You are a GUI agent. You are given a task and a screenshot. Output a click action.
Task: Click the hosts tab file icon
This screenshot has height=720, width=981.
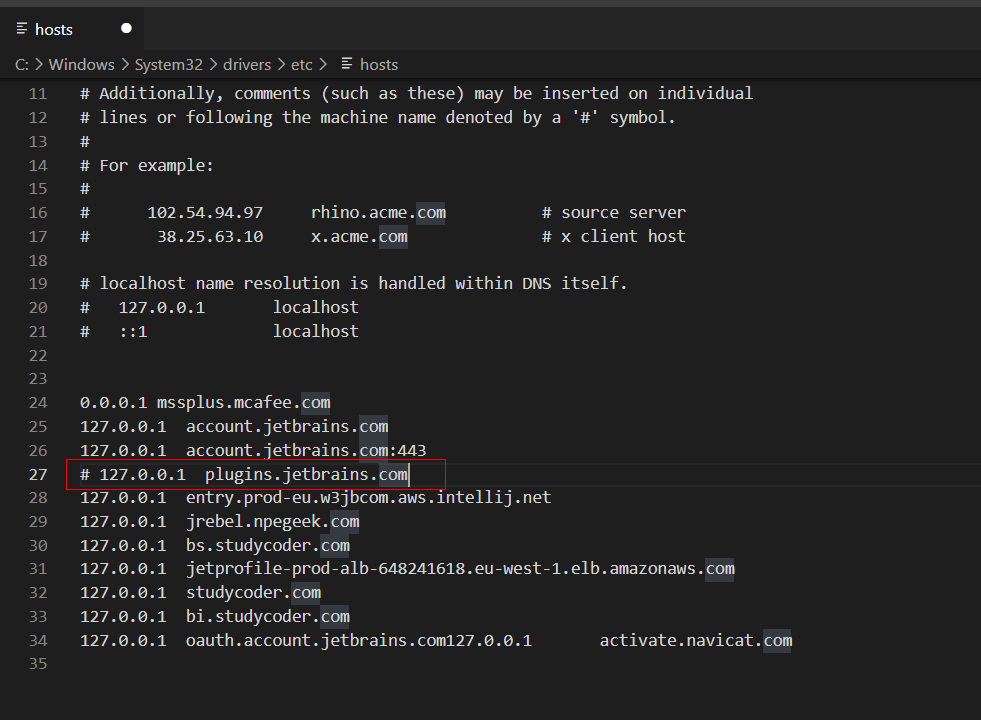22,29
